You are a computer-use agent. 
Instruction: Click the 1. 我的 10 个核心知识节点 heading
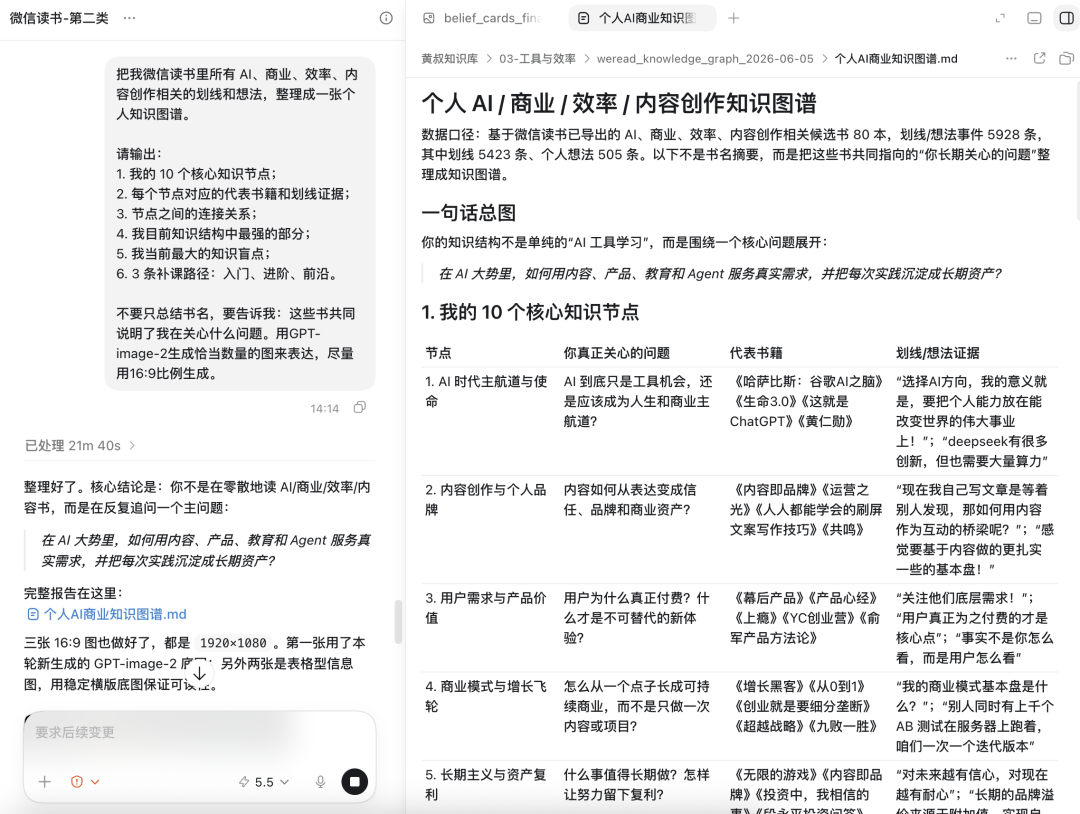point(530,312)
